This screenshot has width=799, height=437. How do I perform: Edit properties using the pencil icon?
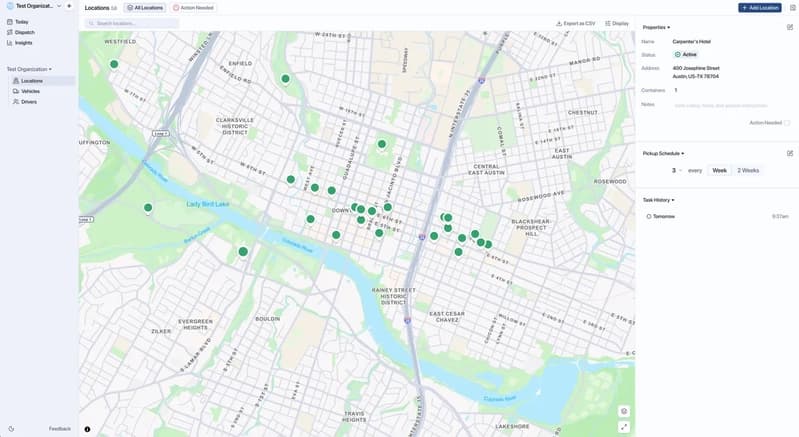[x=790, y=27]
